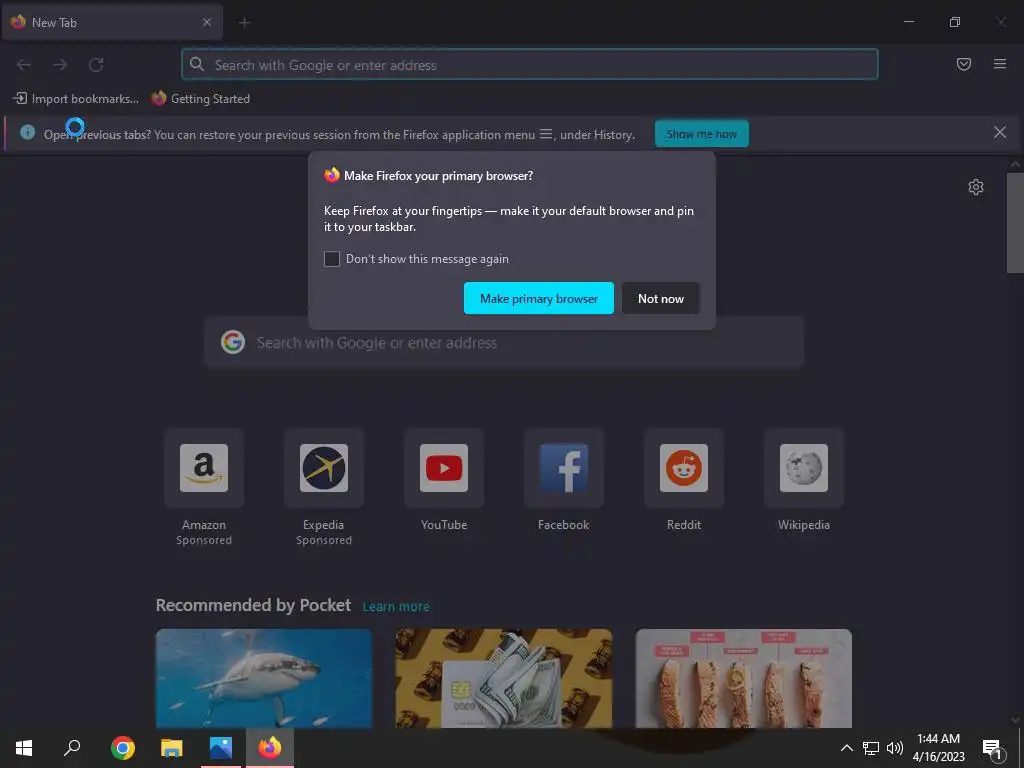Open the Firefox application menu hamburger icon
This screenshot has width=1024, height=768.
pyautogui.click(x=999, y=64)
